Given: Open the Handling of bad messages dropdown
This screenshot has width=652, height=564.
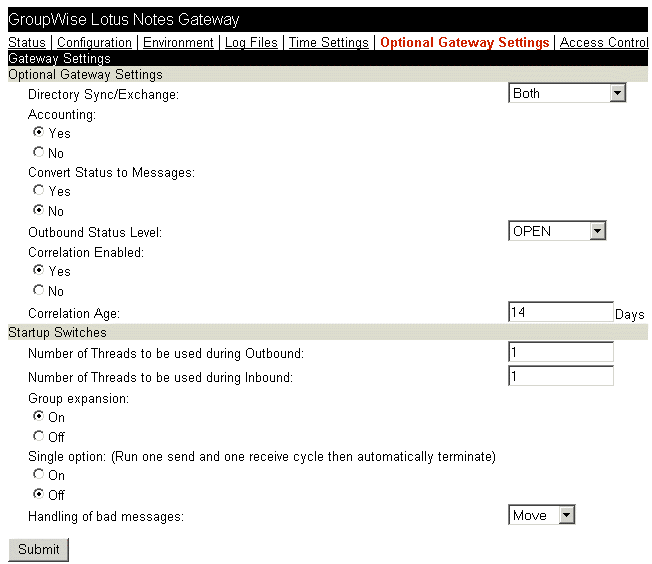Looking at the screenshot, I should [x=542, y=515].
